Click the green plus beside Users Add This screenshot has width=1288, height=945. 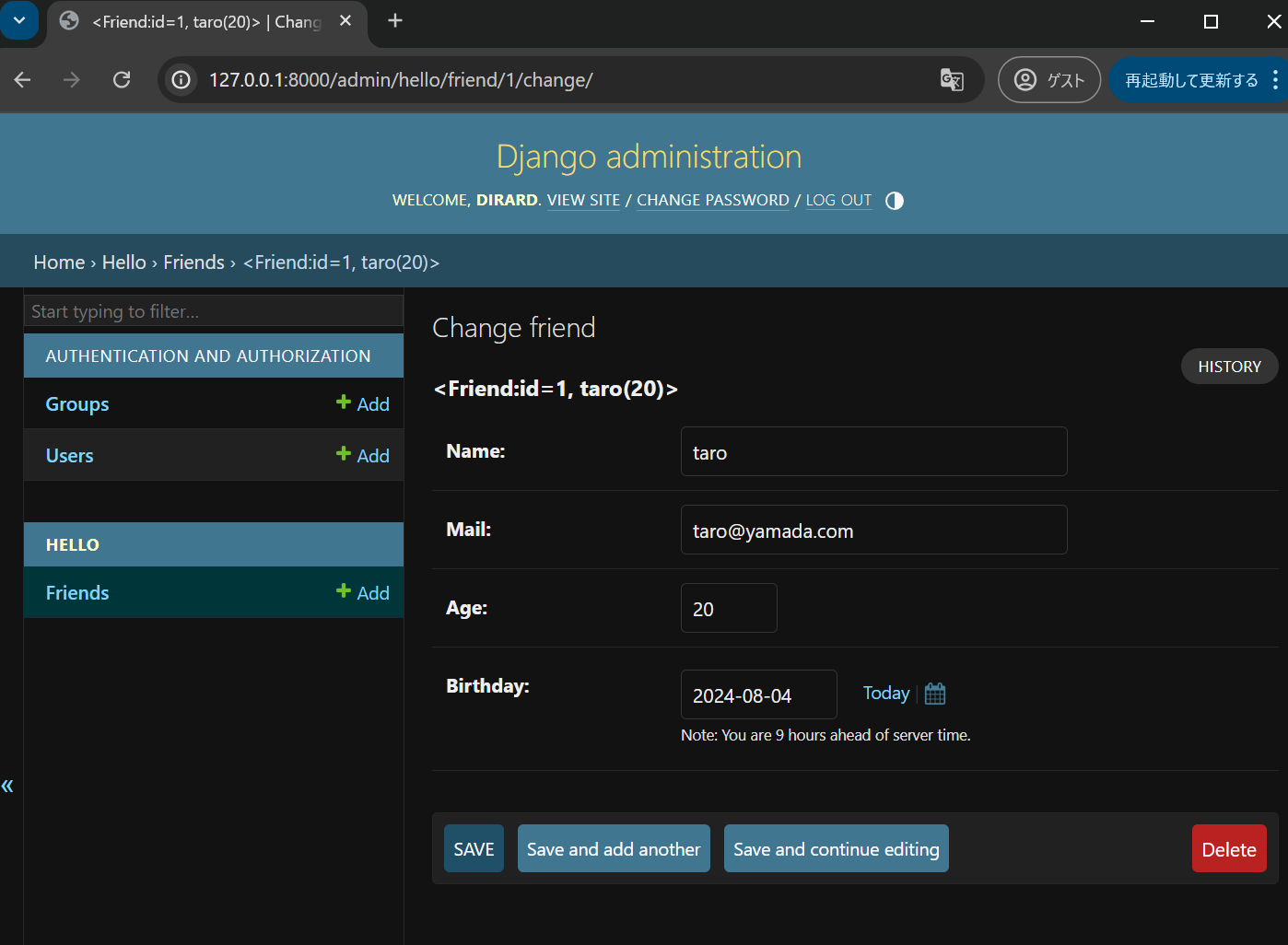pyautogui.click(x=344, y=454)
